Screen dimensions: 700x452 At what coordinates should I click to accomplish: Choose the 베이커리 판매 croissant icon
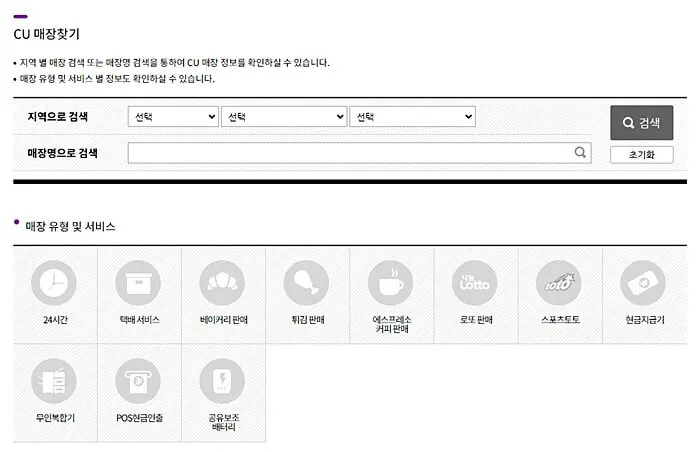(x=222, y=283)
